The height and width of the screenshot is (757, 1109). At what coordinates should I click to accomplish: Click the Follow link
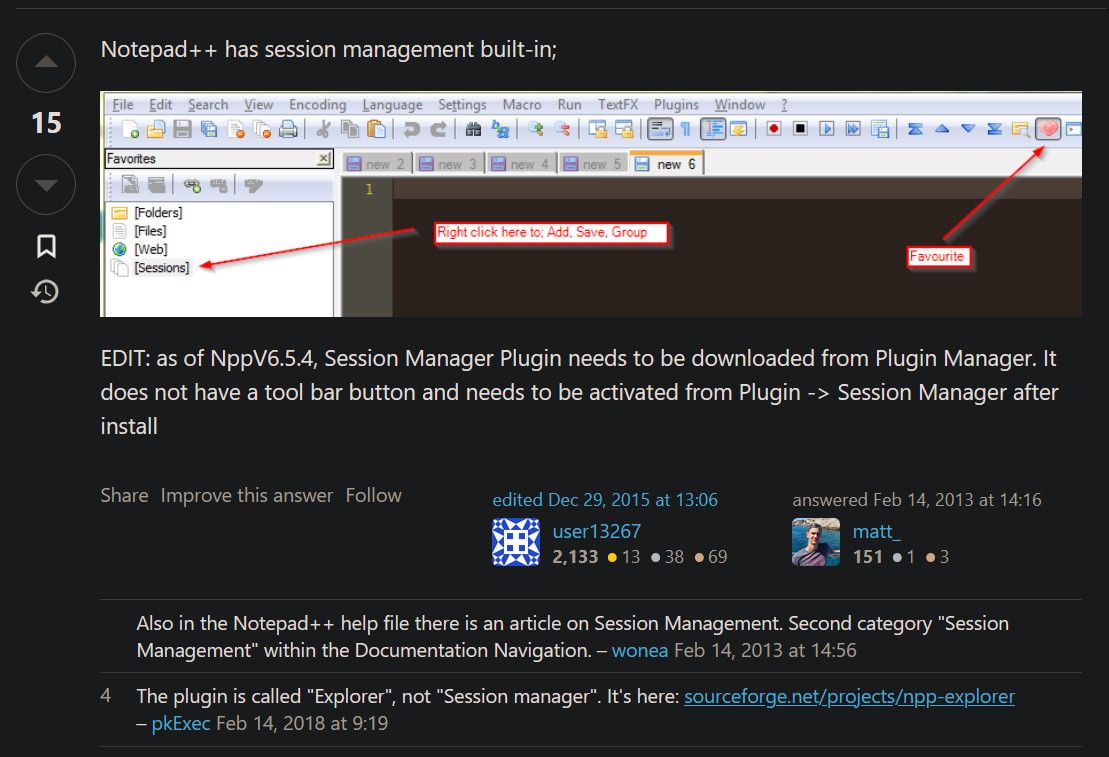[373, 495]
